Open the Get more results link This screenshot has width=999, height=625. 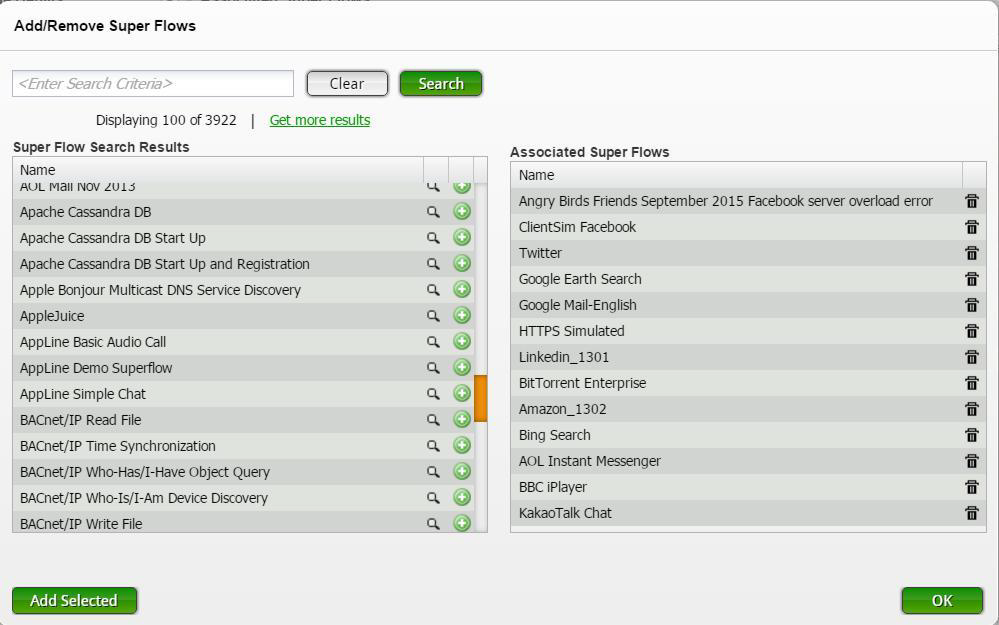[320, 120]
